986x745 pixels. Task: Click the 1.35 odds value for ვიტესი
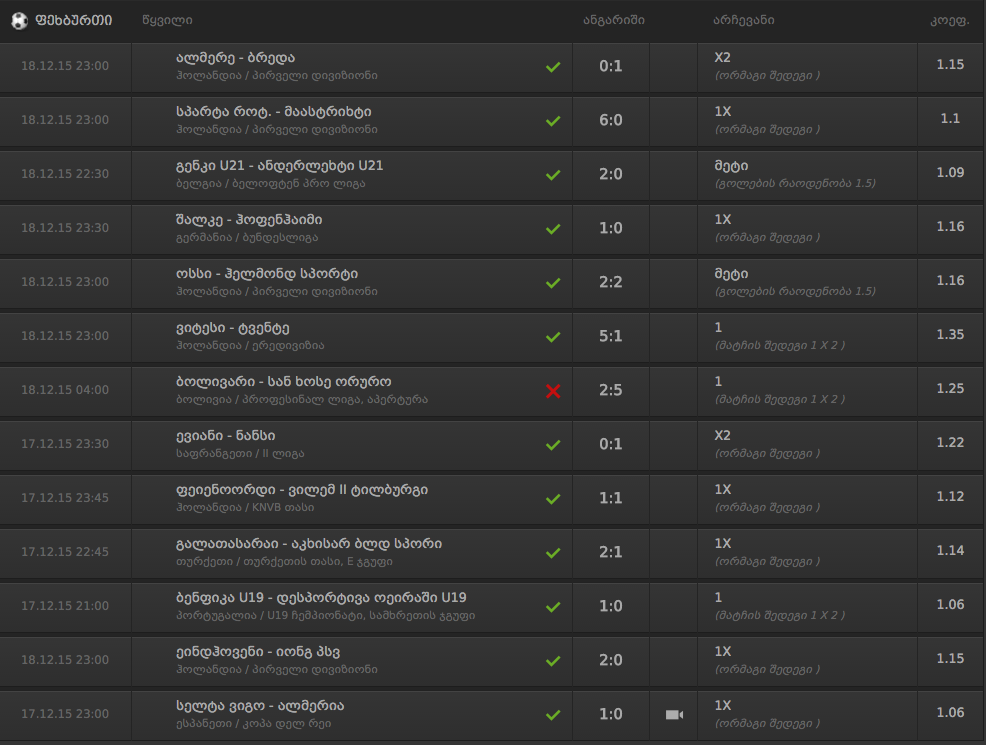click(950, 334)
